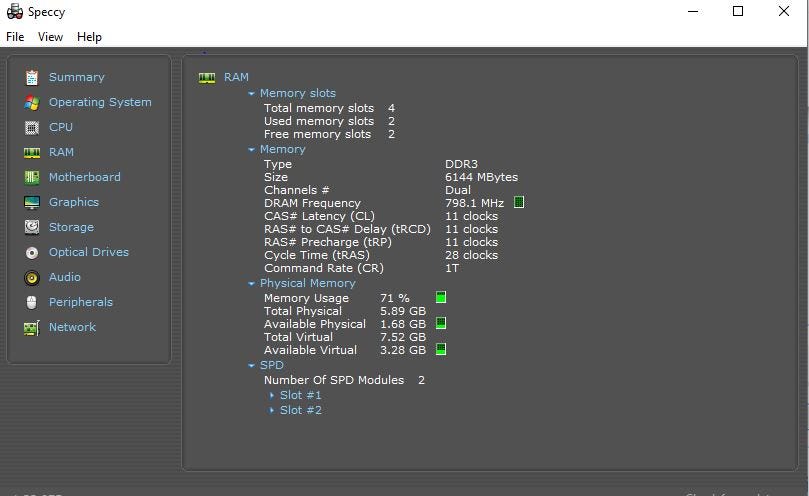Open the Help menu

point(89,37)
